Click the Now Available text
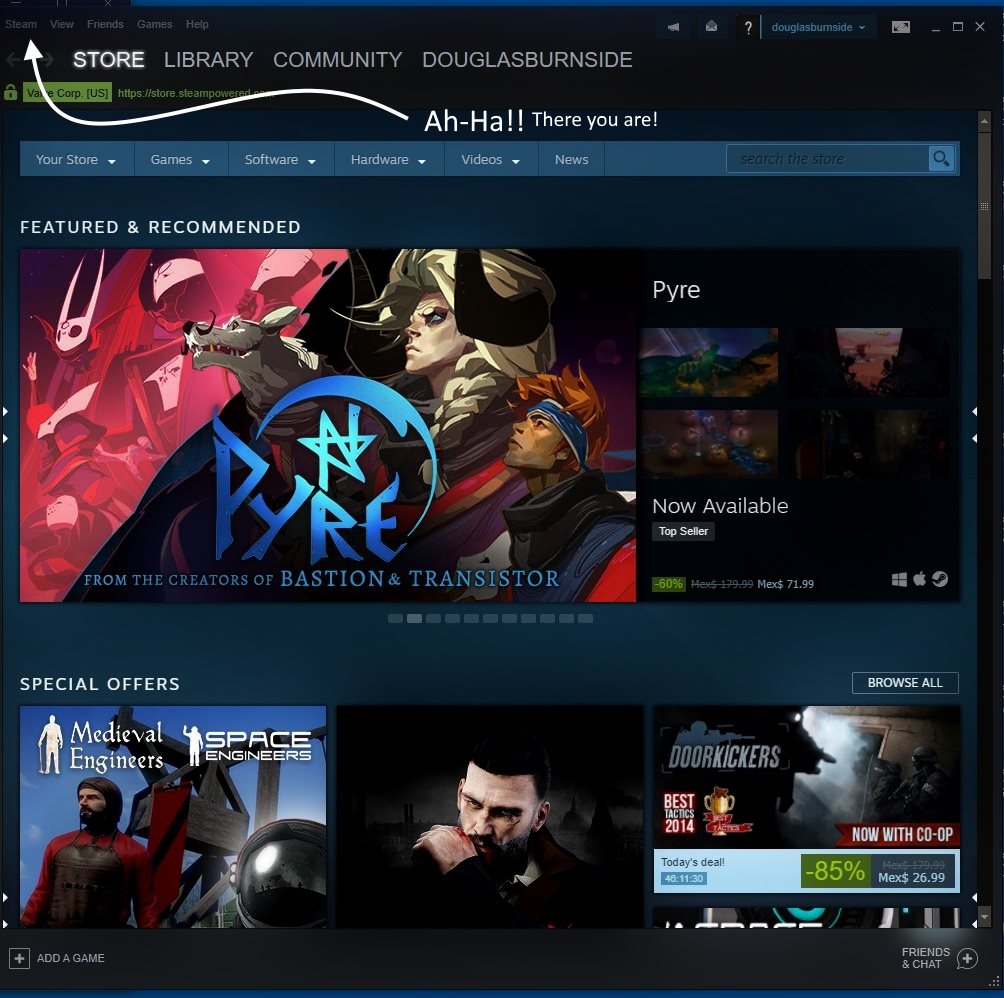Viewport: 1004px width, 998px height. [720, 506]
